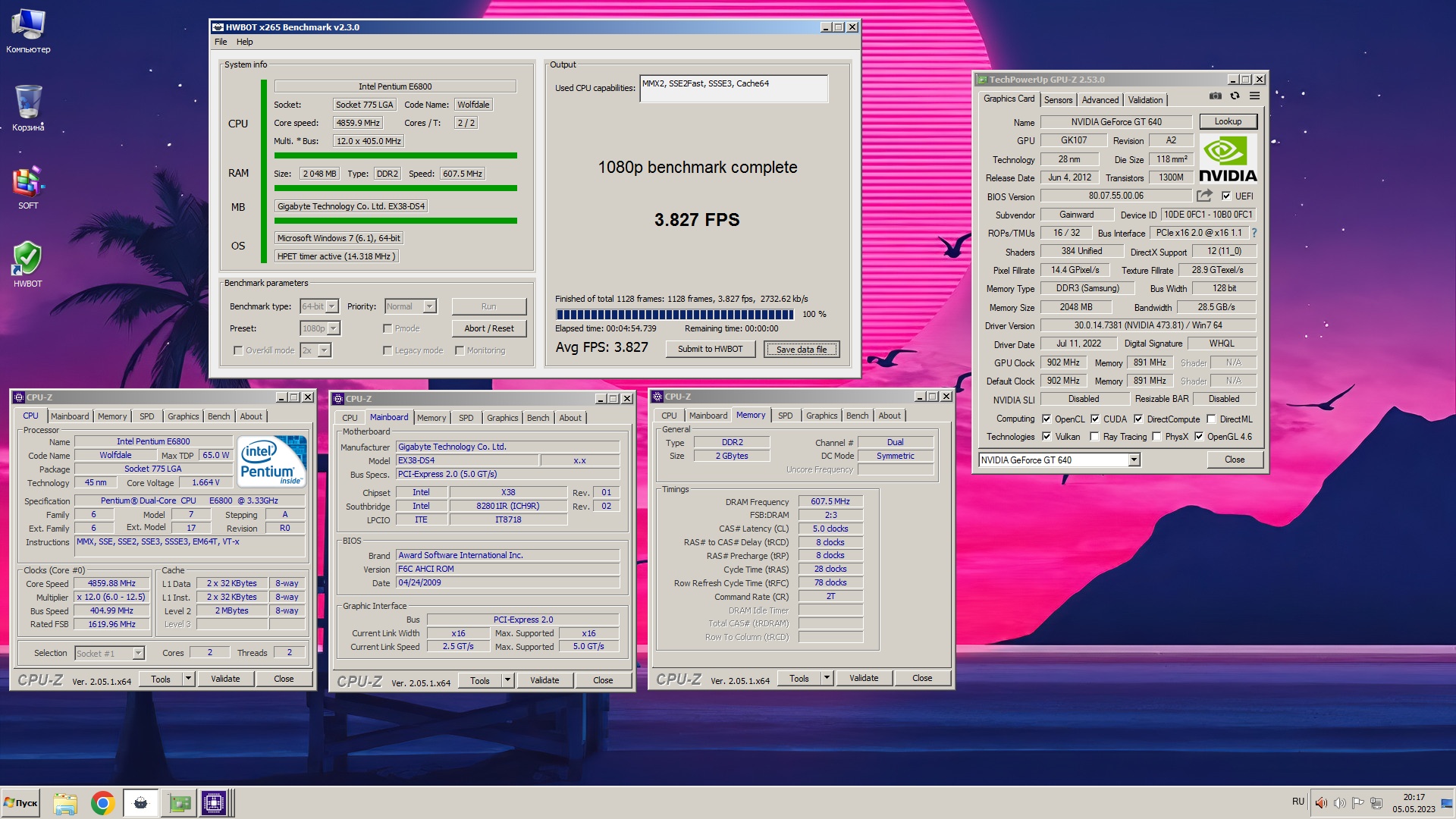Toggle the Legacy mode checkbox
Screen dimensions: 1456x819
click(388, 350)
